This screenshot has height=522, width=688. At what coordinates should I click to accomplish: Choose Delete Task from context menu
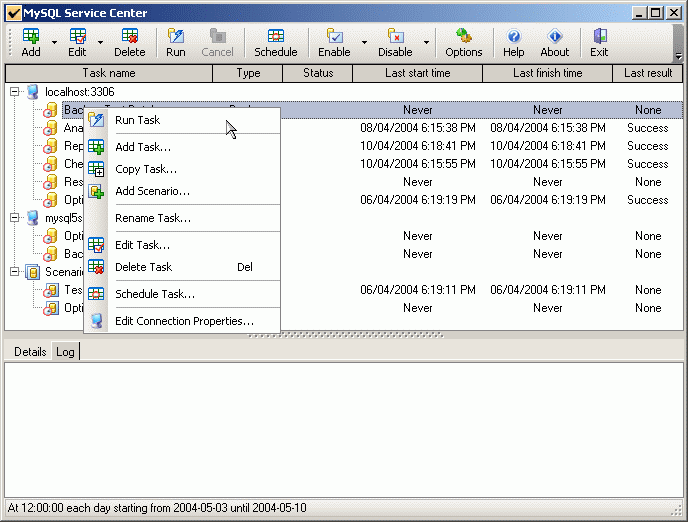pos(182,267)
